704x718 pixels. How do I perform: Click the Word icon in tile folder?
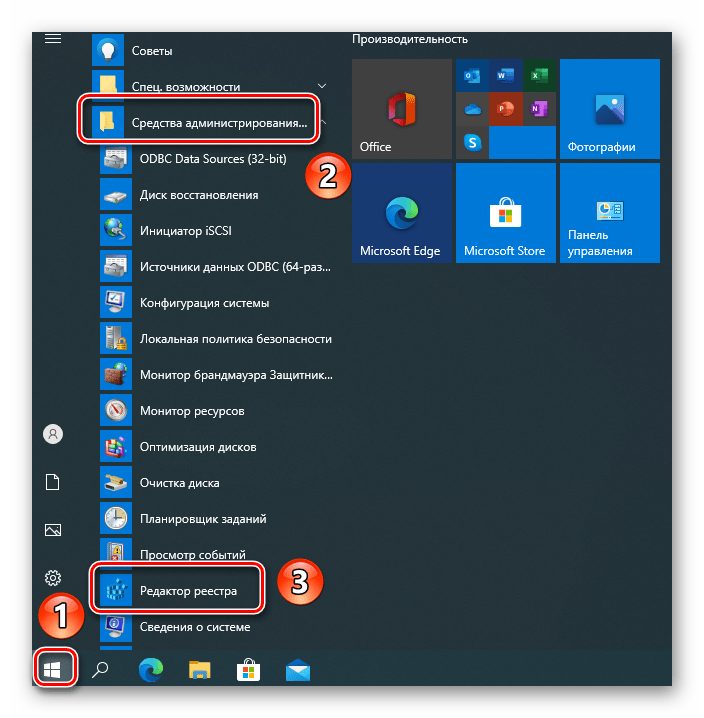tap(506, 75)
